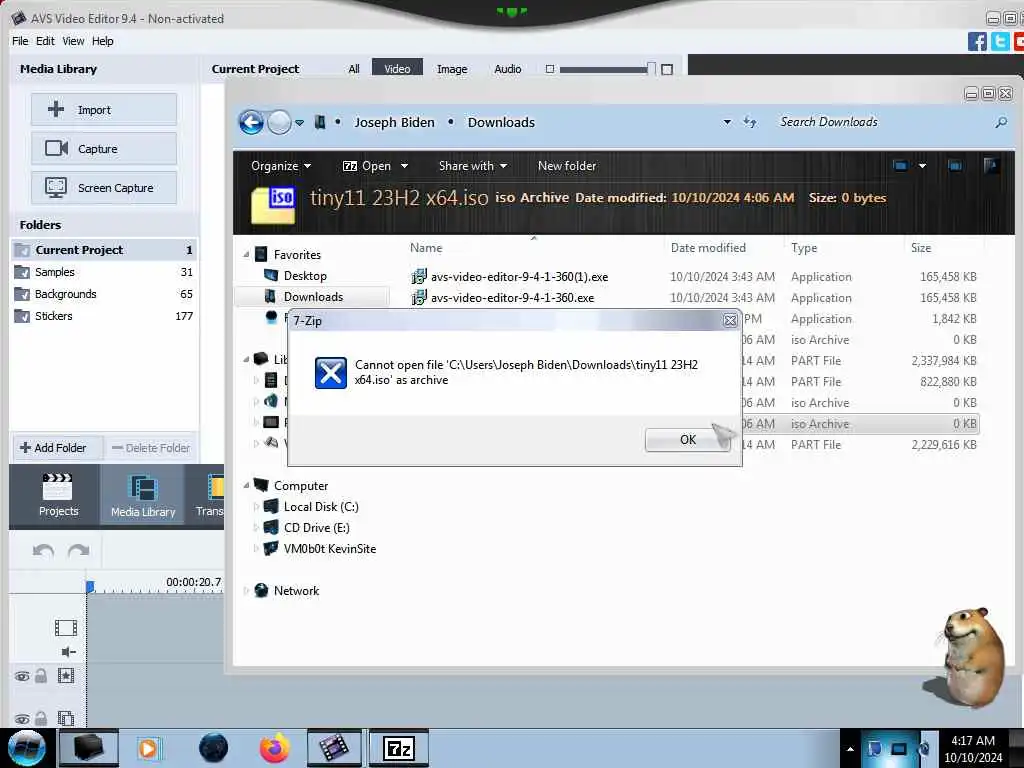This screenshot has height=768, width=1024.
Task: Click New folder in Explorer toolbar
Action: [567, 166]
